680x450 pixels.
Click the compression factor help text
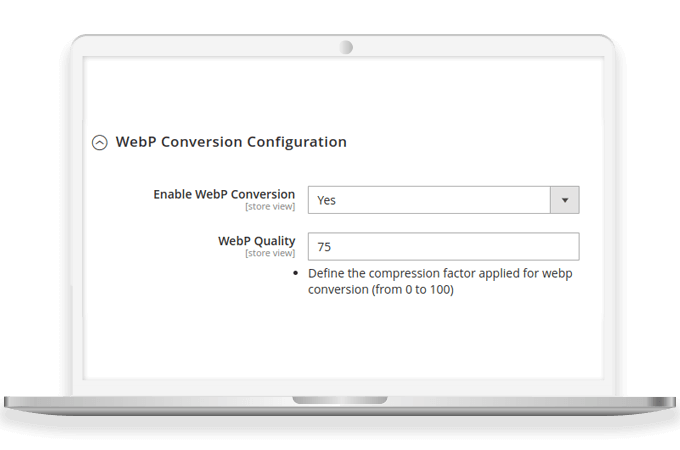[440, 273]
